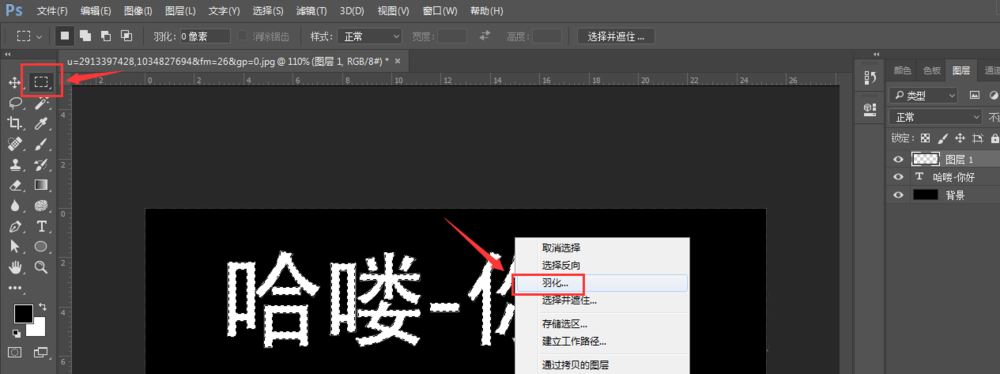1000x374 pixels.
Task: Collapse the left tools panel
Action: point(8,55)
